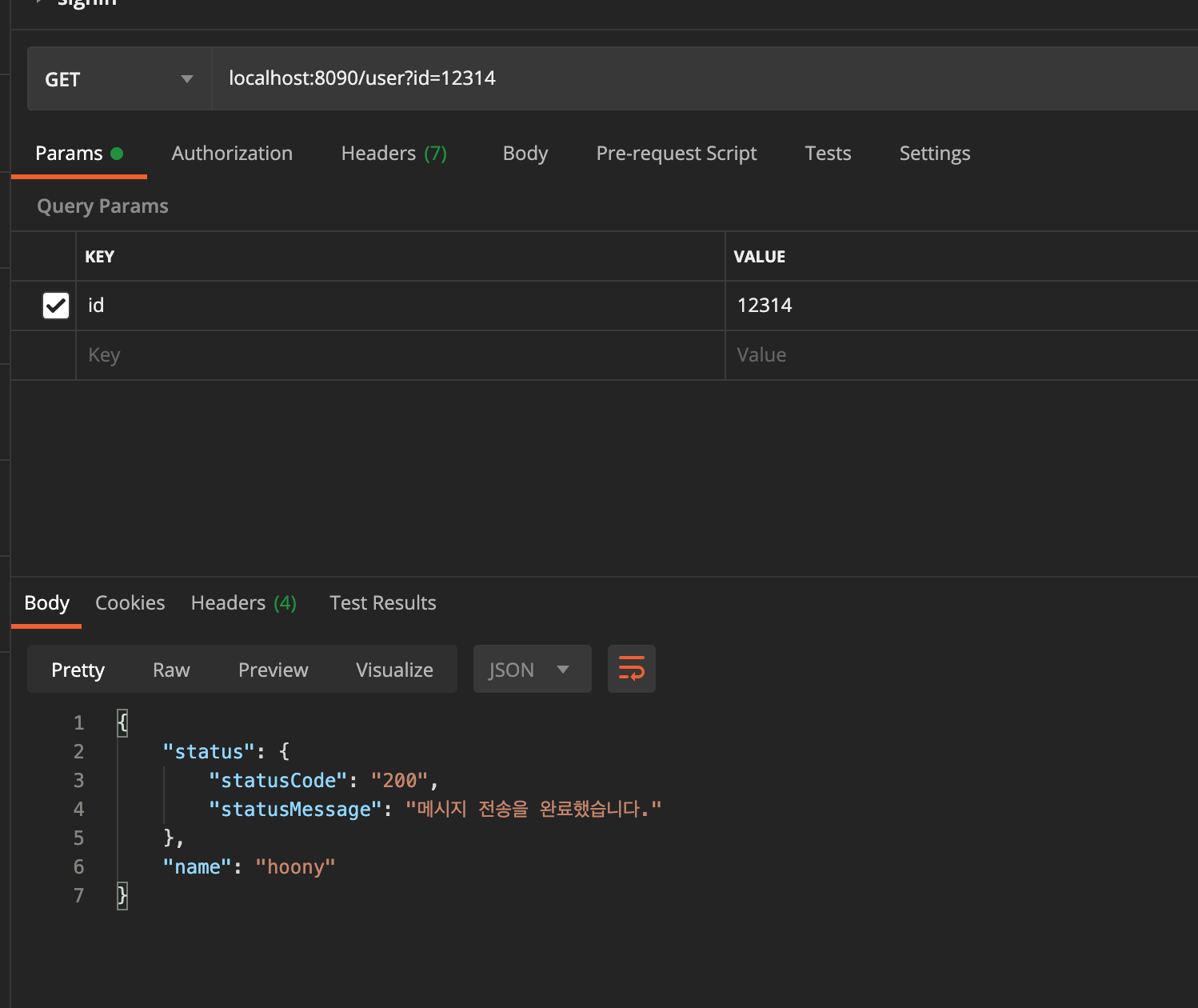Open the response Cookies tab
This screenshot has height=1008, width=1198.
(130, 603)
